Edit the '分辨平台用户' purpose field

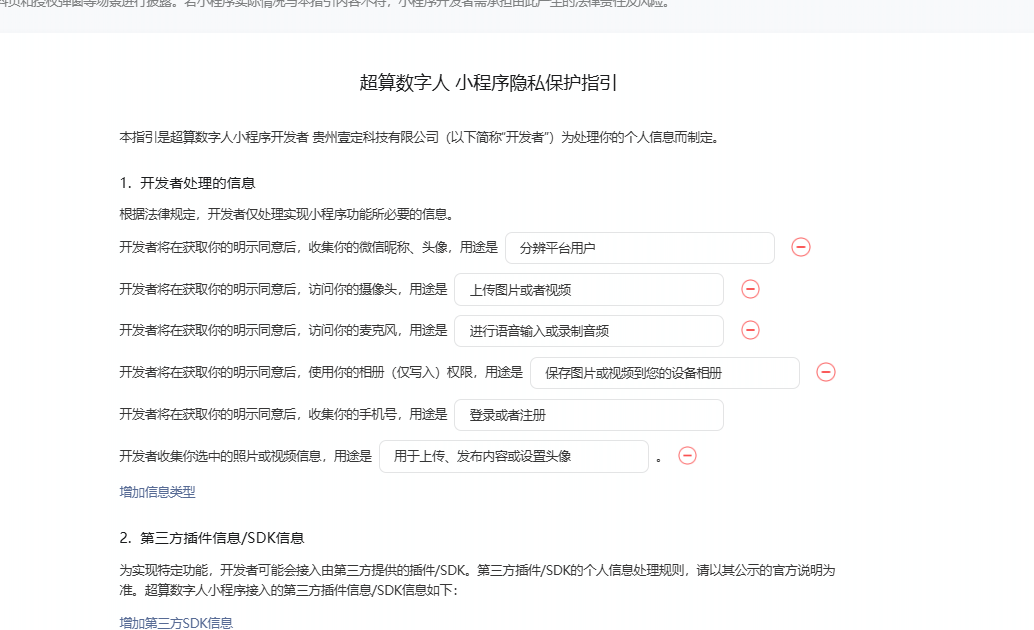640,248
